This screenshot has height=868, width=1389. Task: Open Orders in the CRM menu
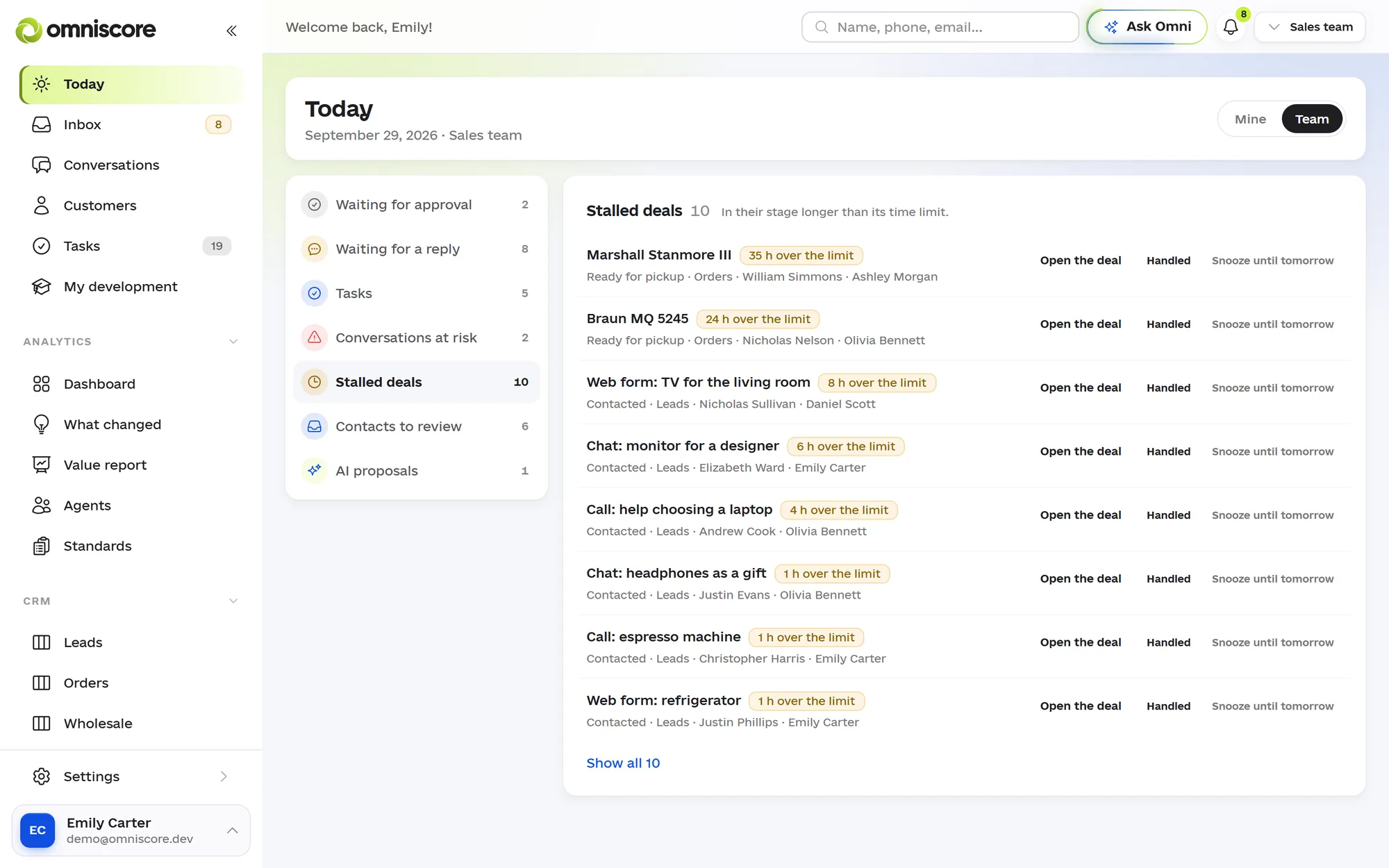(x=131, y=683)
